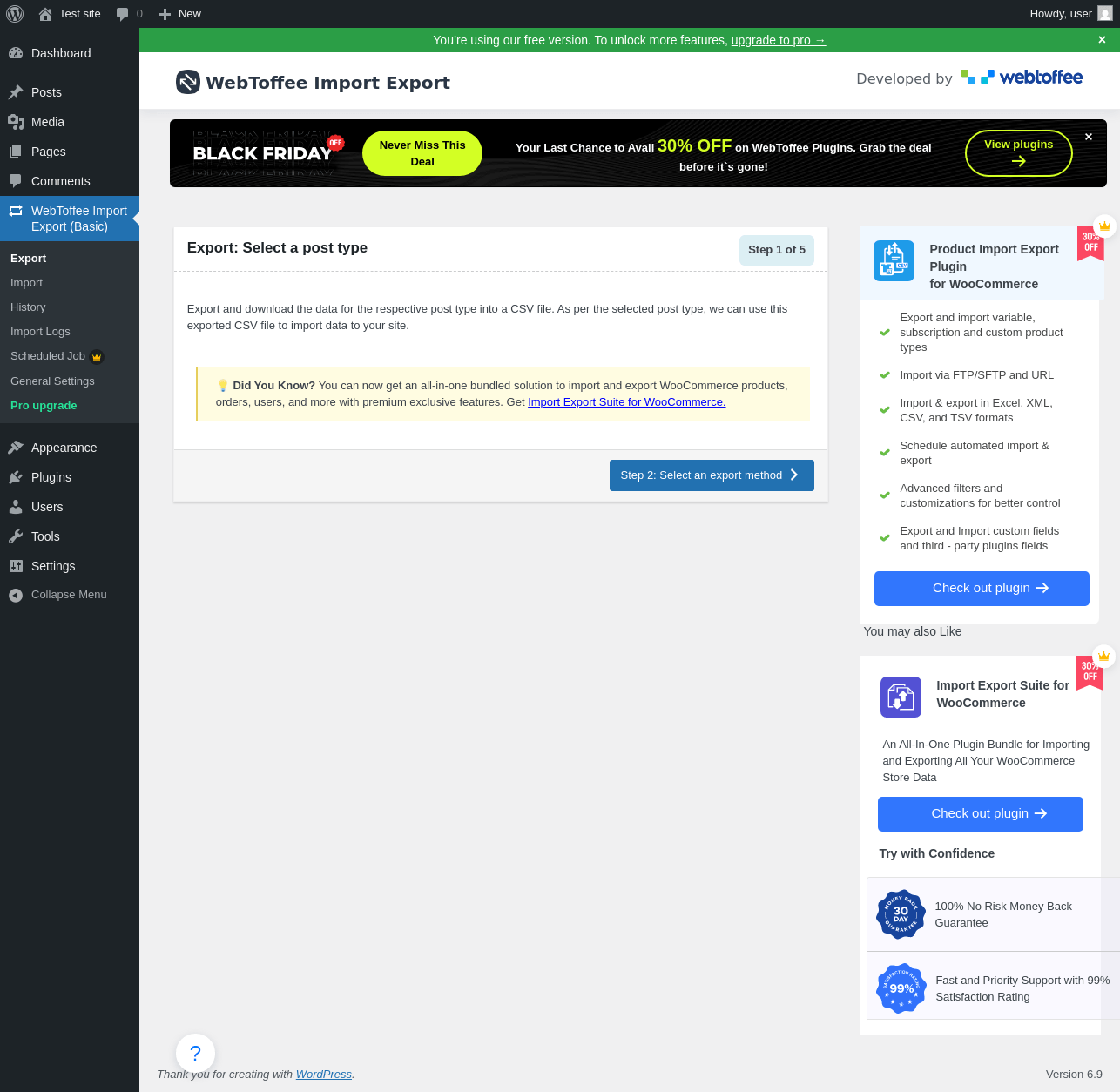
Task: Check out the Product Import Export plugin
Action: (982, 589)
